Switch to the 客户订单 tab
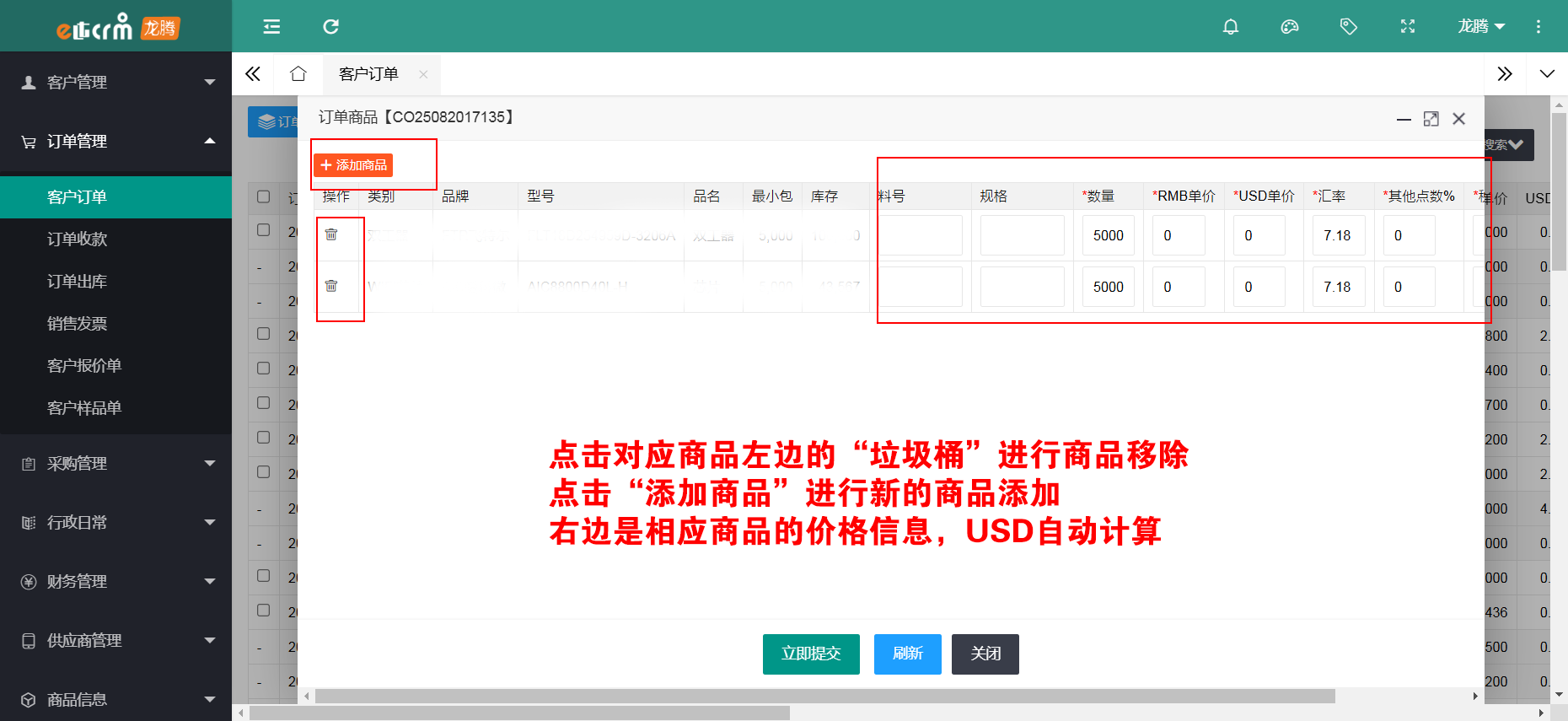The height and width of the screenshot is (721, 1568). click(x=368, y=74)
